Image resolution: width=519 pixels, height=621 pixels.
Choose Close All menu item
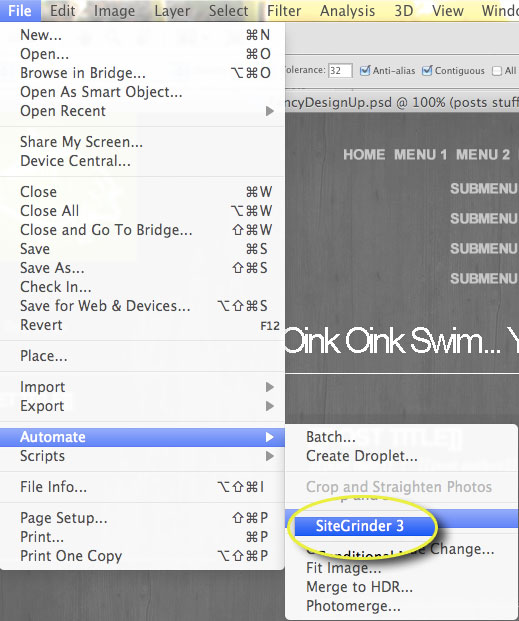142,211
